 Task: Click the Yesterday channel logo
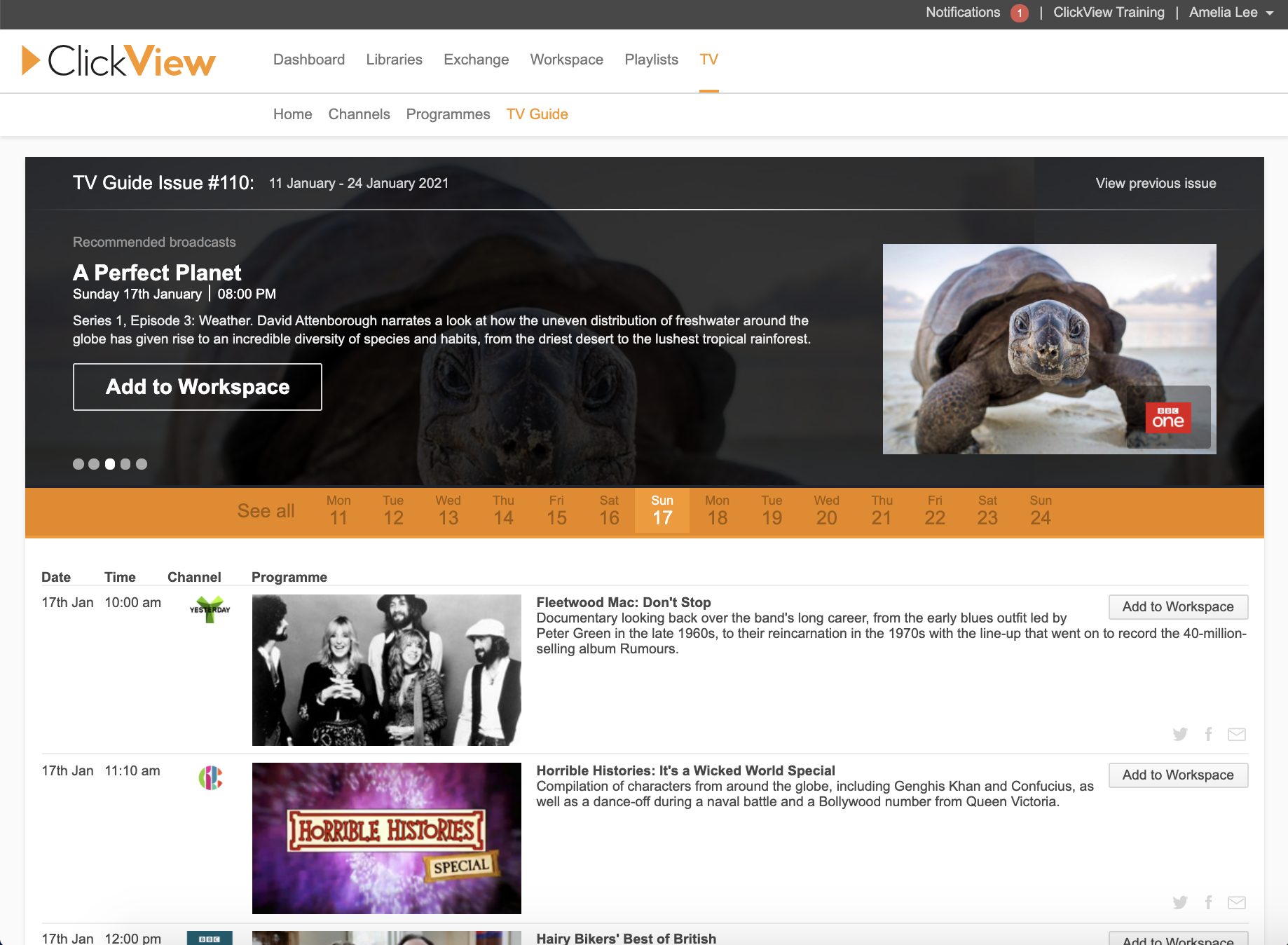click(x=210, y=609)
